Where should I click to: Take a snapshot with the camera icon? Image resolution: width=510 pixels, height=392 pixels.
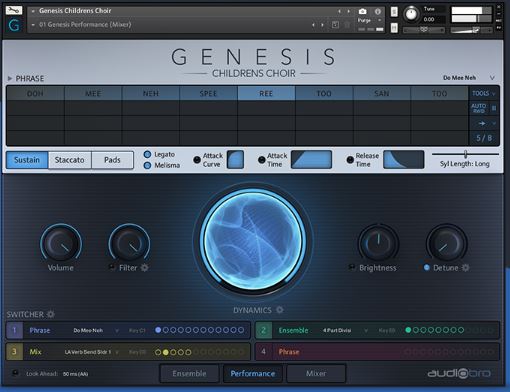tap(362, 12)
